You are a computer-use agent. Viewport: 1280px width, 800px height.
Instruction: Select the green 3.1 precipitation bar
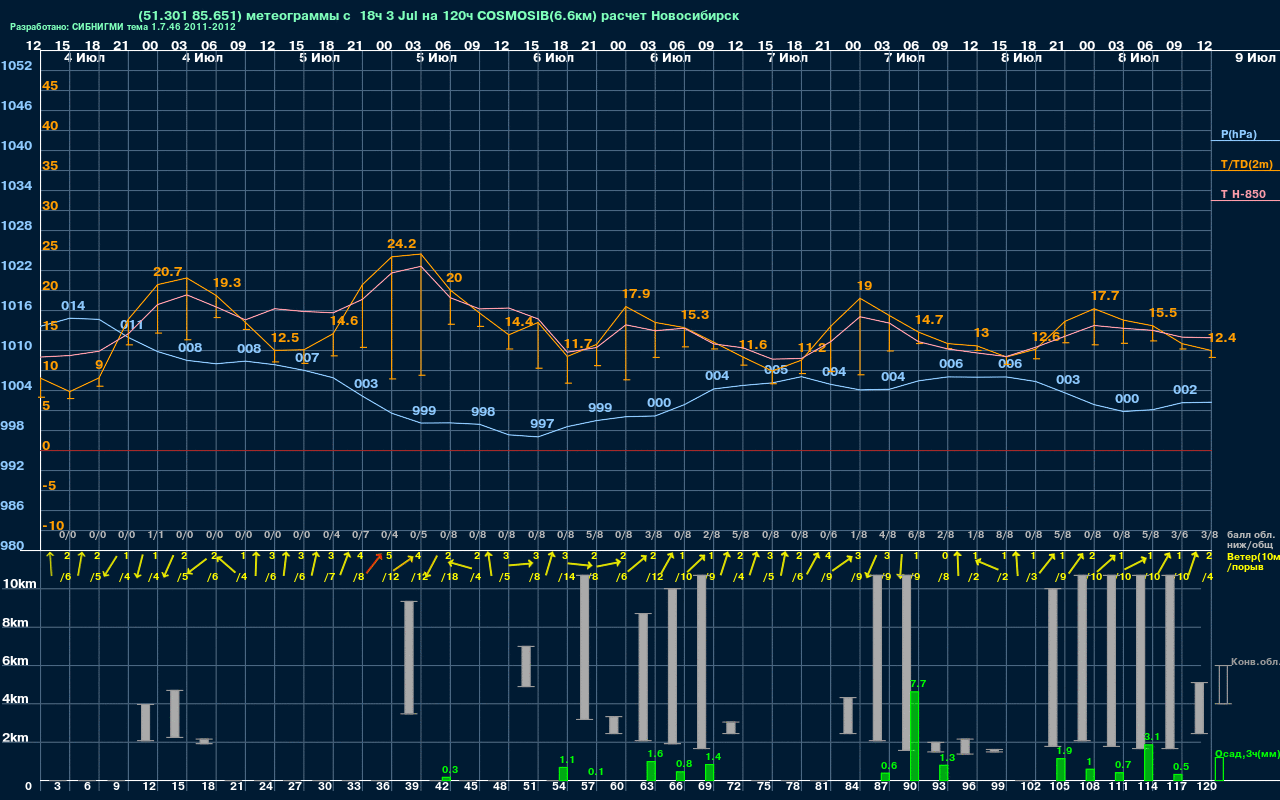click(x=1148, y=762)
